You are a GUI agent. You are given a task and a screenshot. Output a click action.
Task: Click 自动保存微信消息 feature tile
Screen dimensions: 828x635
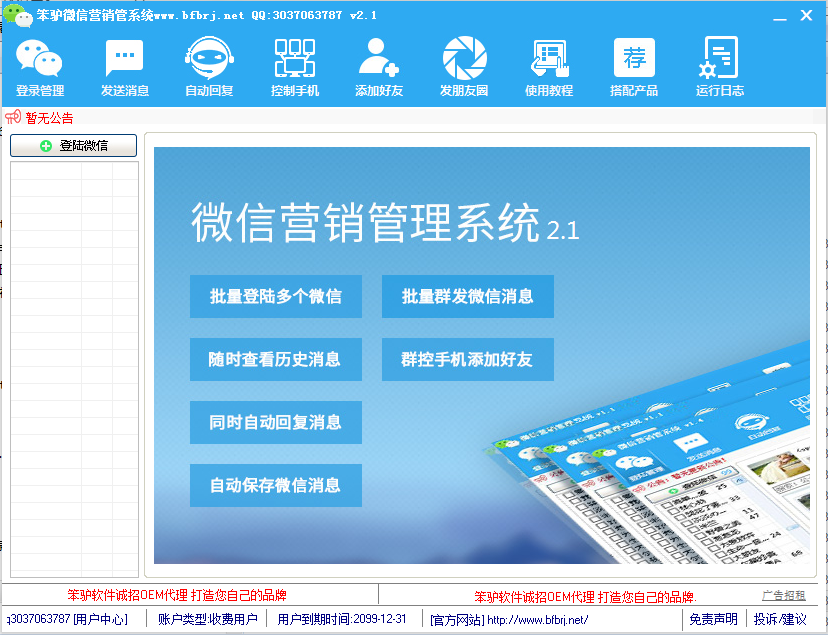(276, 485)
